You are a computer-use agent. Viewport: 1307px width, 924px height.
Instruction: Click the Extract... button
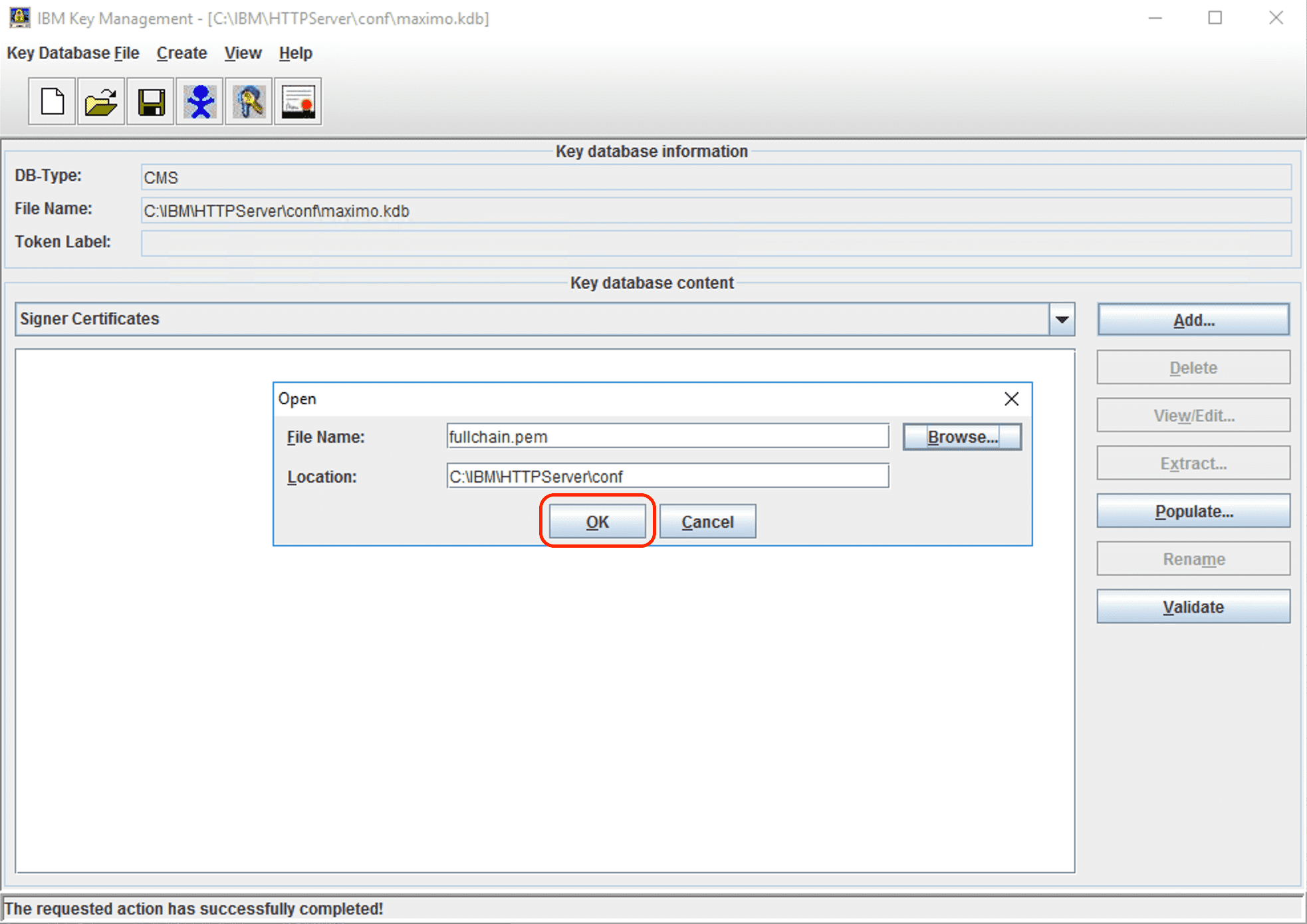(1194, 463)
